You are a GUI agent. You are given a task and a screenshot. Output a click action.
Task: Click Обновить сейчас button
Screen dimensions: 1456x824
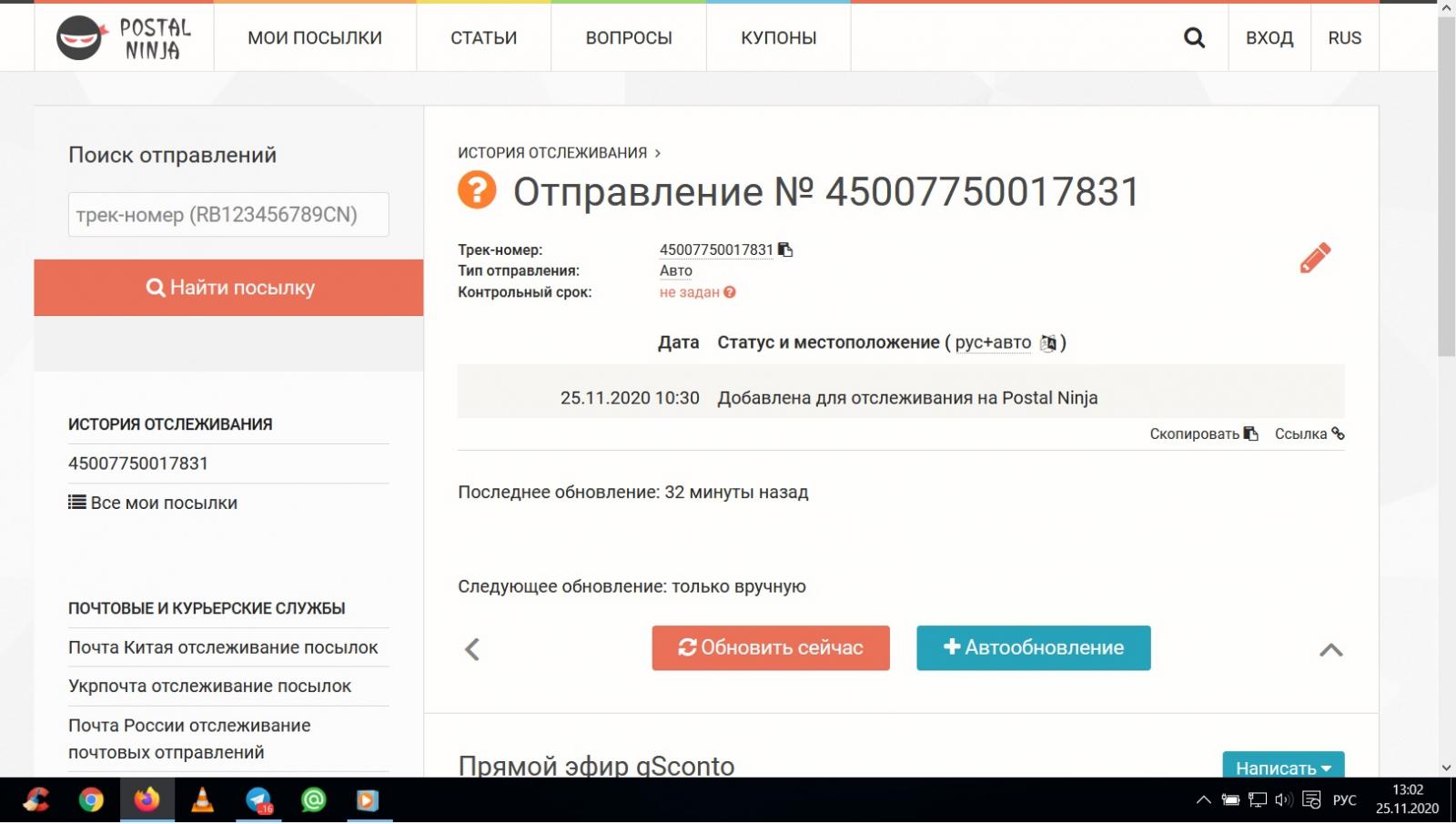point(771,648)
